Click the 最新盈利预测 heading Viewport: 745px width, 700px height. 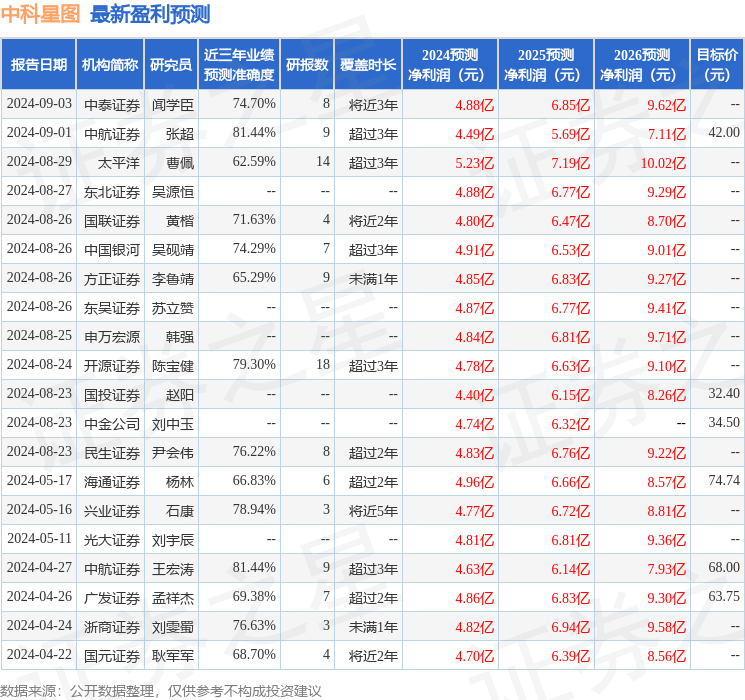150,14
